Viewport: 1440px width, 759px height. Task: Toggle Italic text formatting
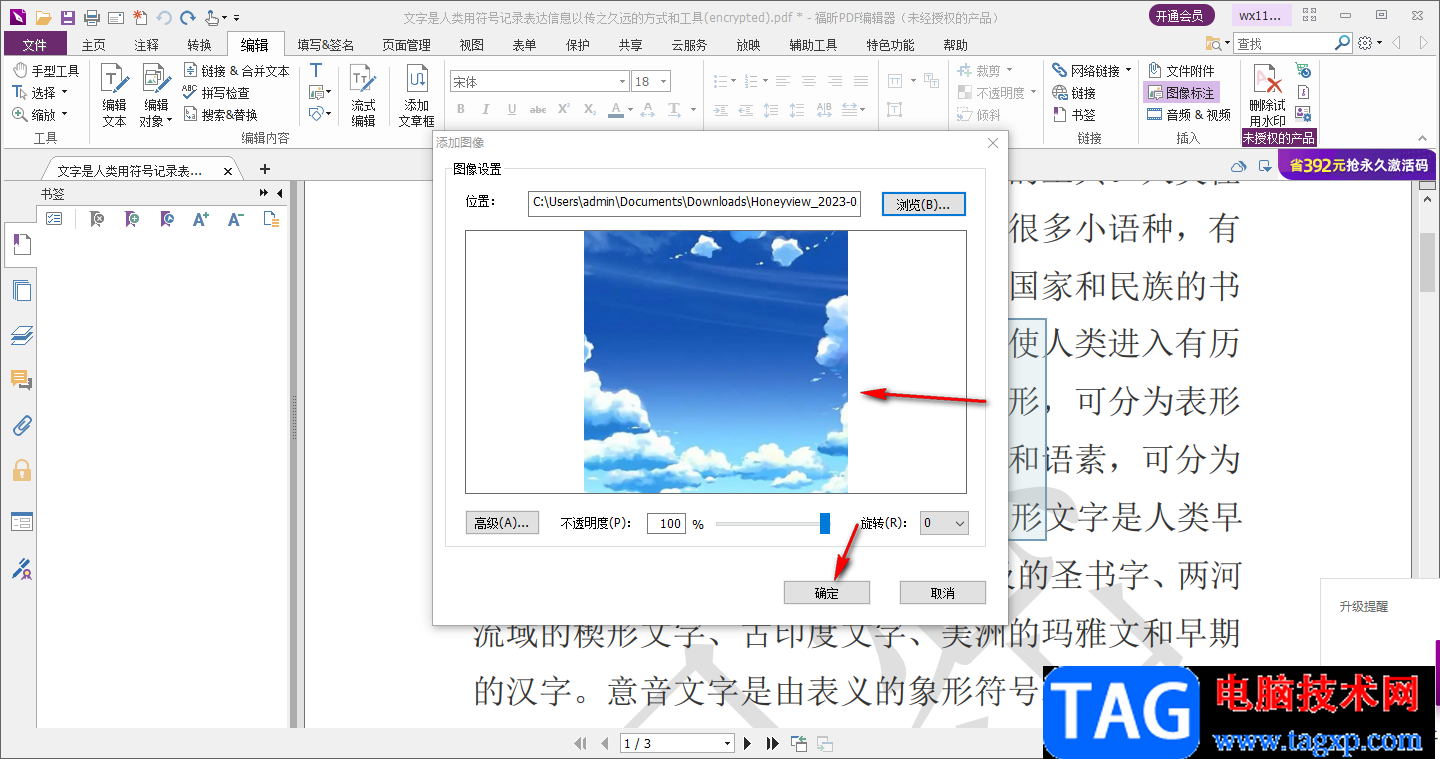pyautogui.click(x=486, y=109)
